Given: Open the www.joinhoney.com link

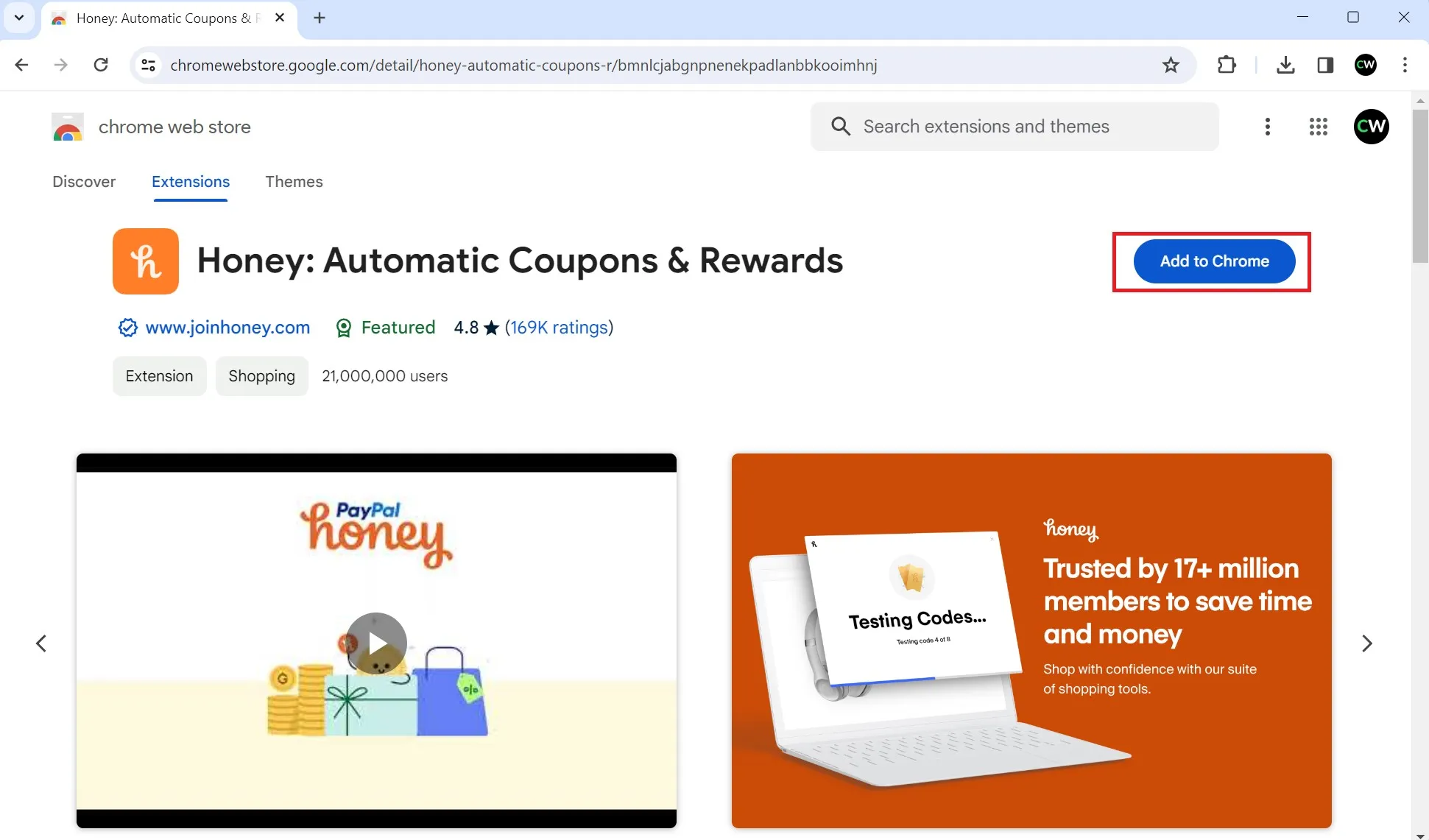Looking at the screenshot, I should pos(227,328).
